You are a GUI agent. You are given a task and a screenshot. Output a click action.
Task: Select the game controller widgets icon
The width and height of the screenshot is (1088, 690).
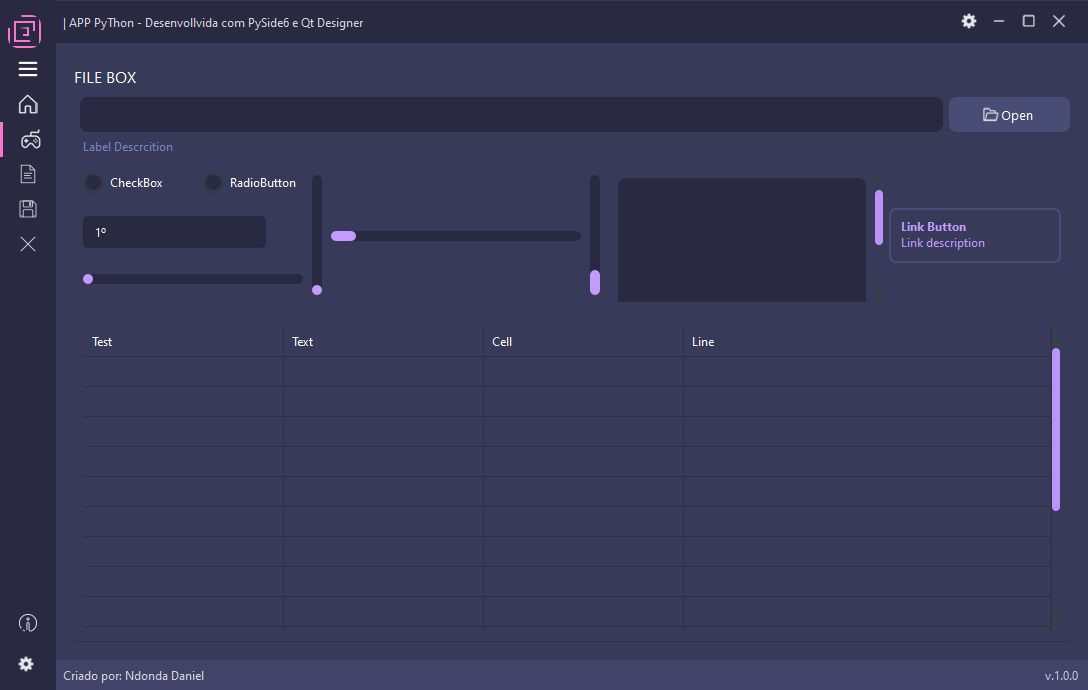30,140
